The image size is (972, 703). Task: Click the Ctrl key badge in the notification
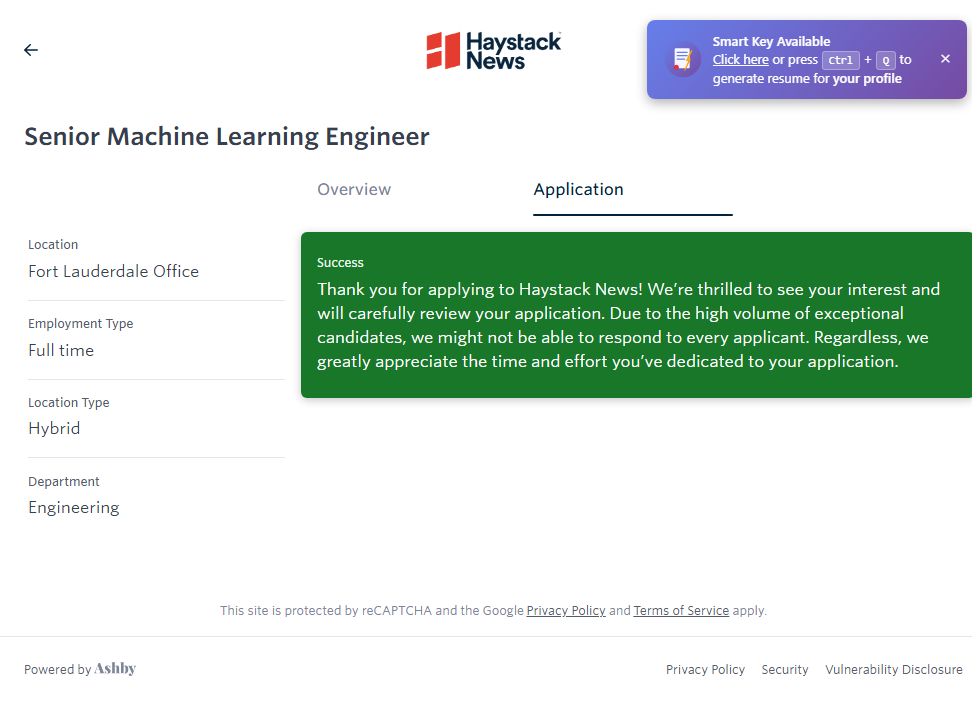[x=840, y=60]
